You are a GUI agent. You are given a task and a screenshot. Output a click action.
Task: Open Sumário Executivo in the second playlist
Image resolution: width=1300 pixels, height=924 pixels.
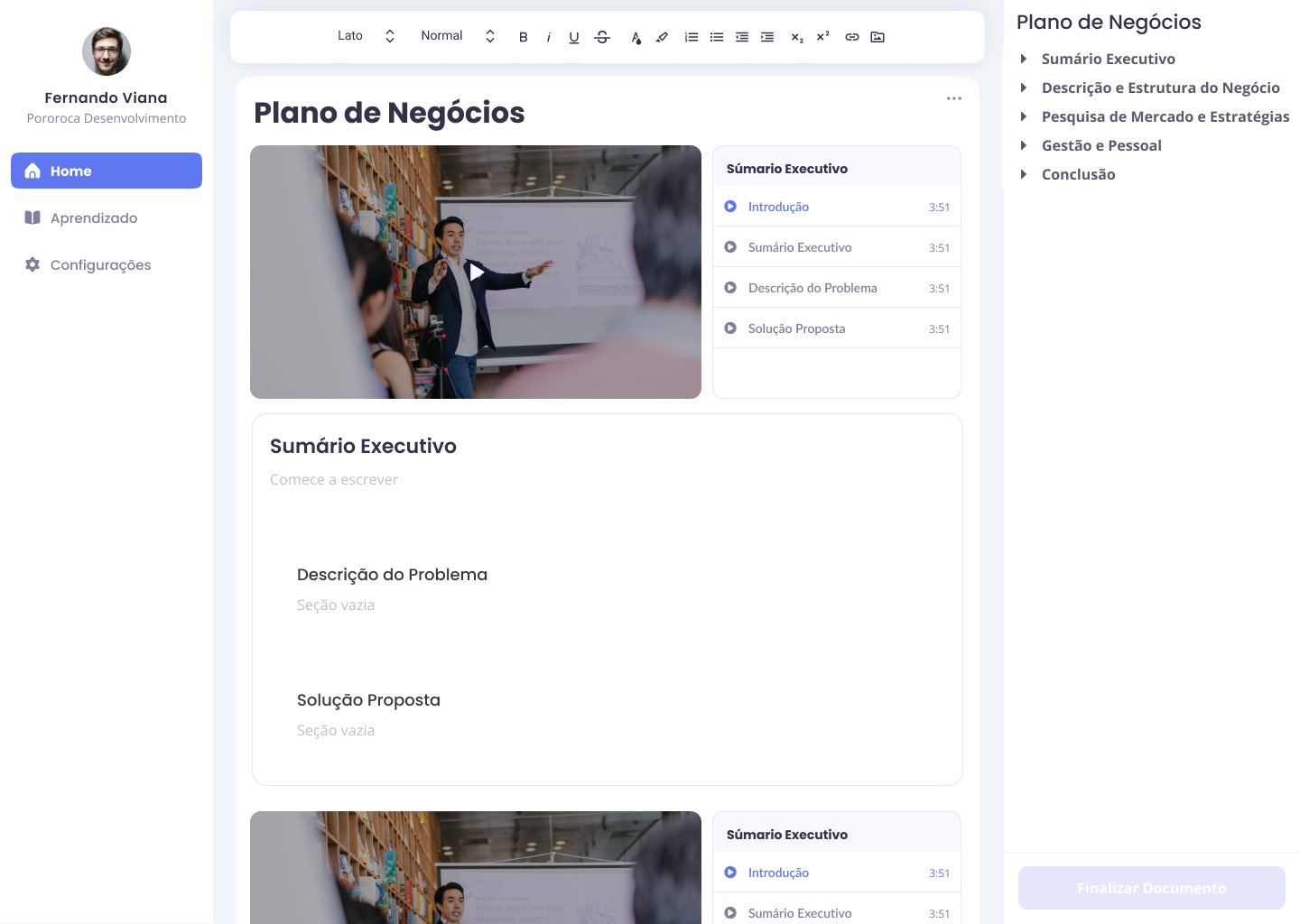pos(837,910)
